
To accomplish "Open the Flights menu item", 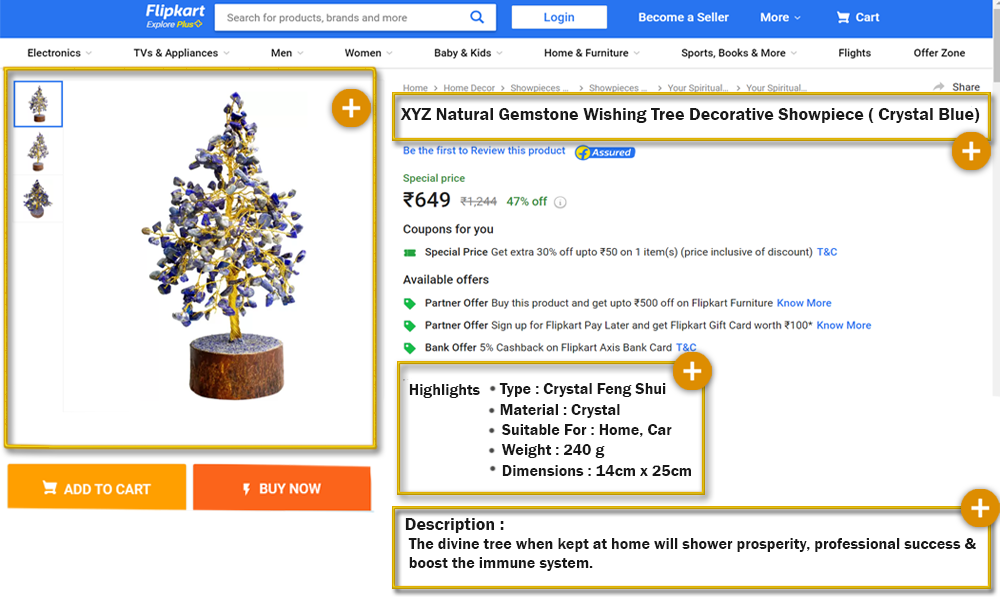I will (854, 53).
